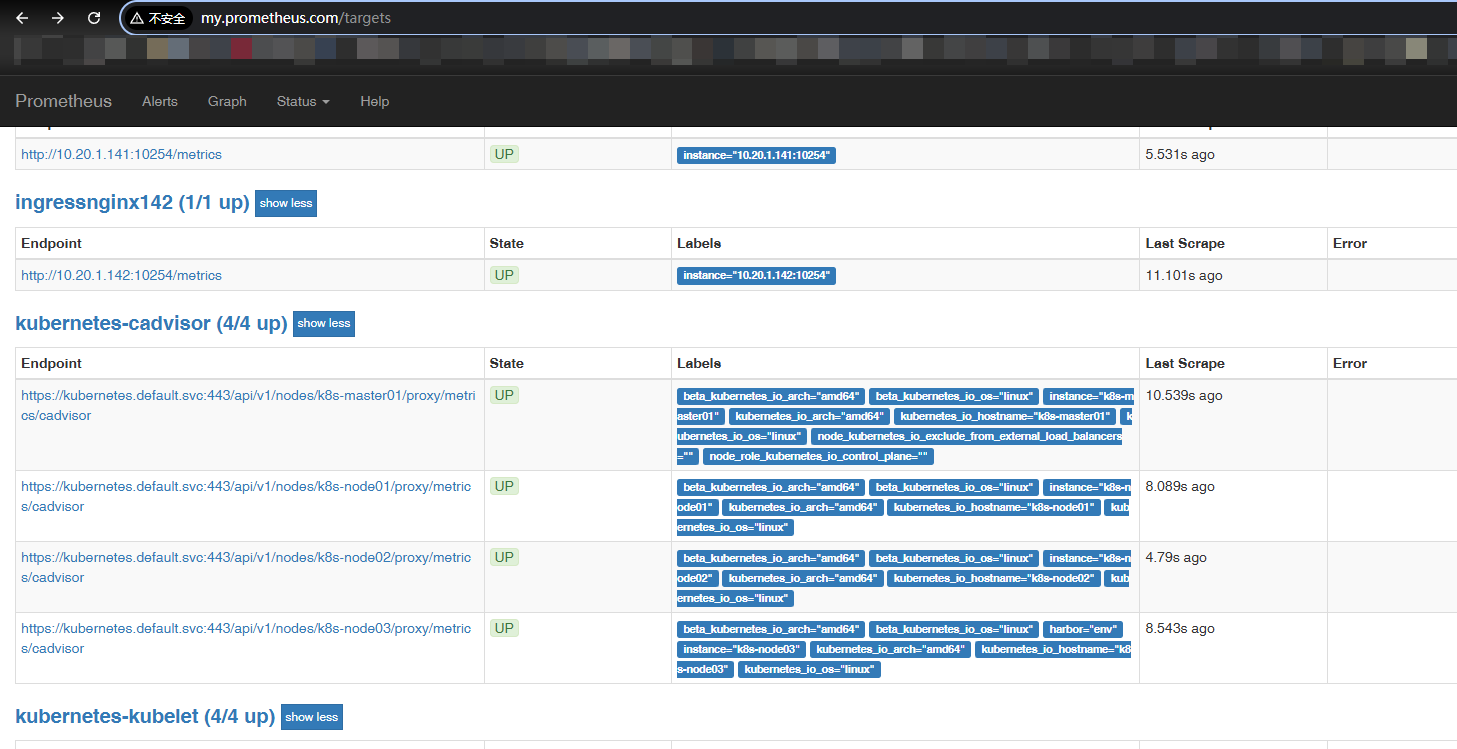Go to the Graph page
The image size is (1457, 749).
tap(227, 101)
